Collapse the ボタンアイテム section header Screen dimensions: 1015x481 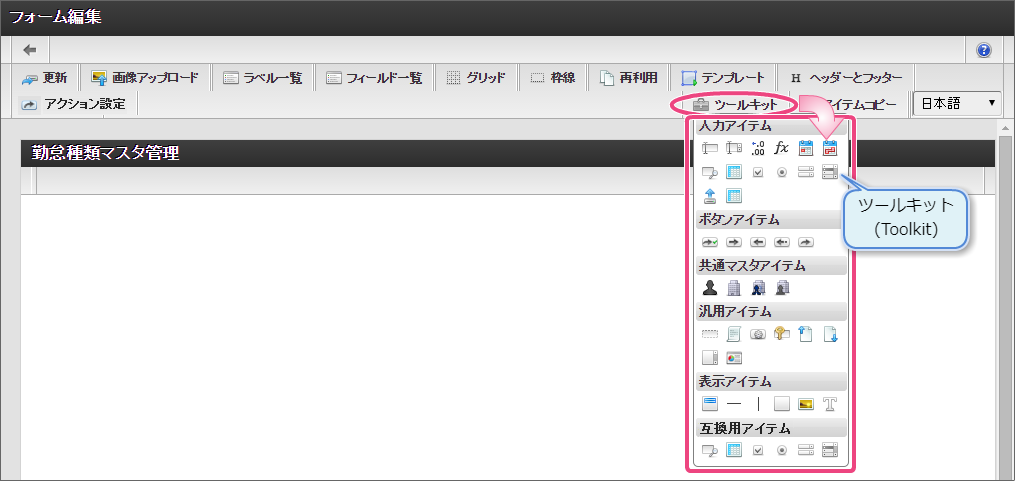(772, 220)
